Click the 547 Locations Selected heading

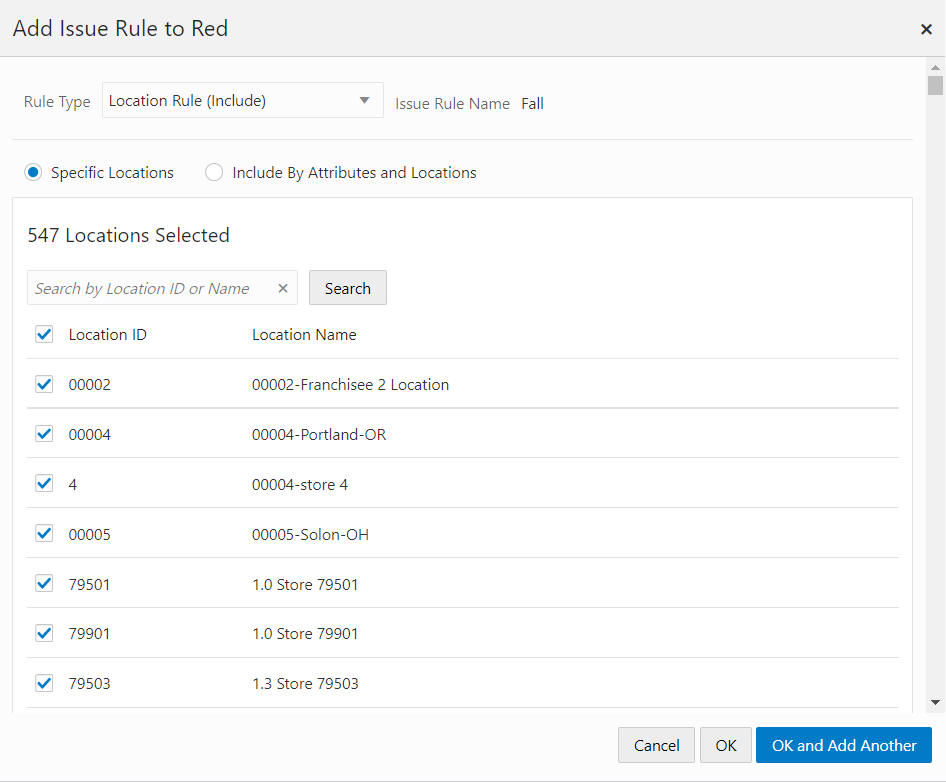(129, 235)
